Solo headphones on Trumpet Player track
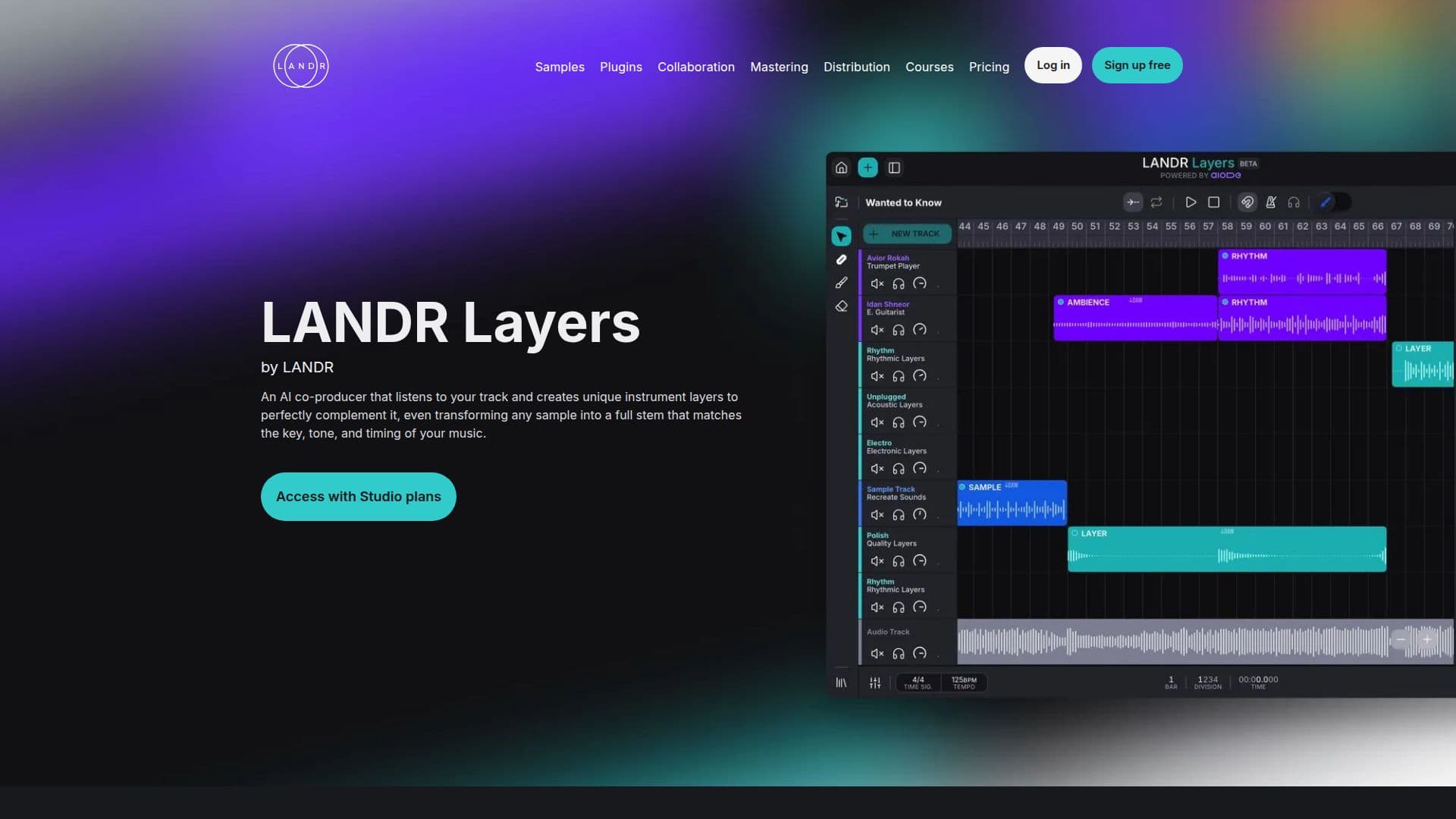Screen dimensions: 1456x819 (x=899, y=284)
